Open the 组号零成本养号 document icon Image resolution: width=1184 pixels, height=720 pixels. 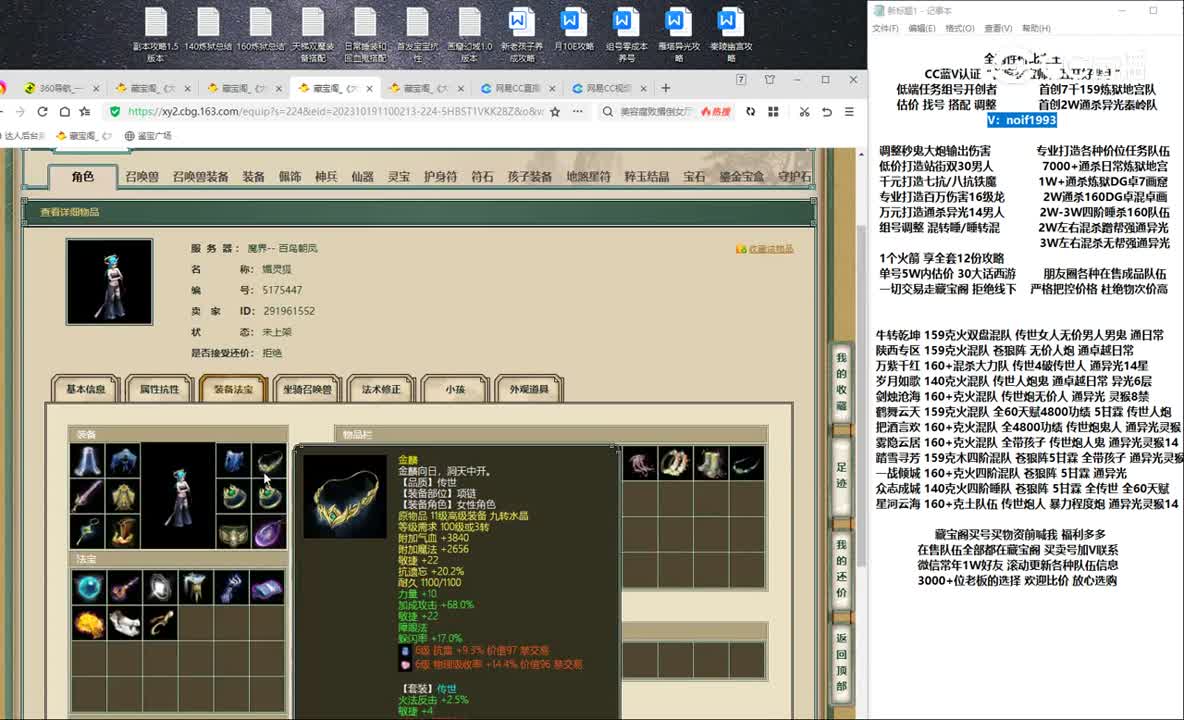coord(626,34)
